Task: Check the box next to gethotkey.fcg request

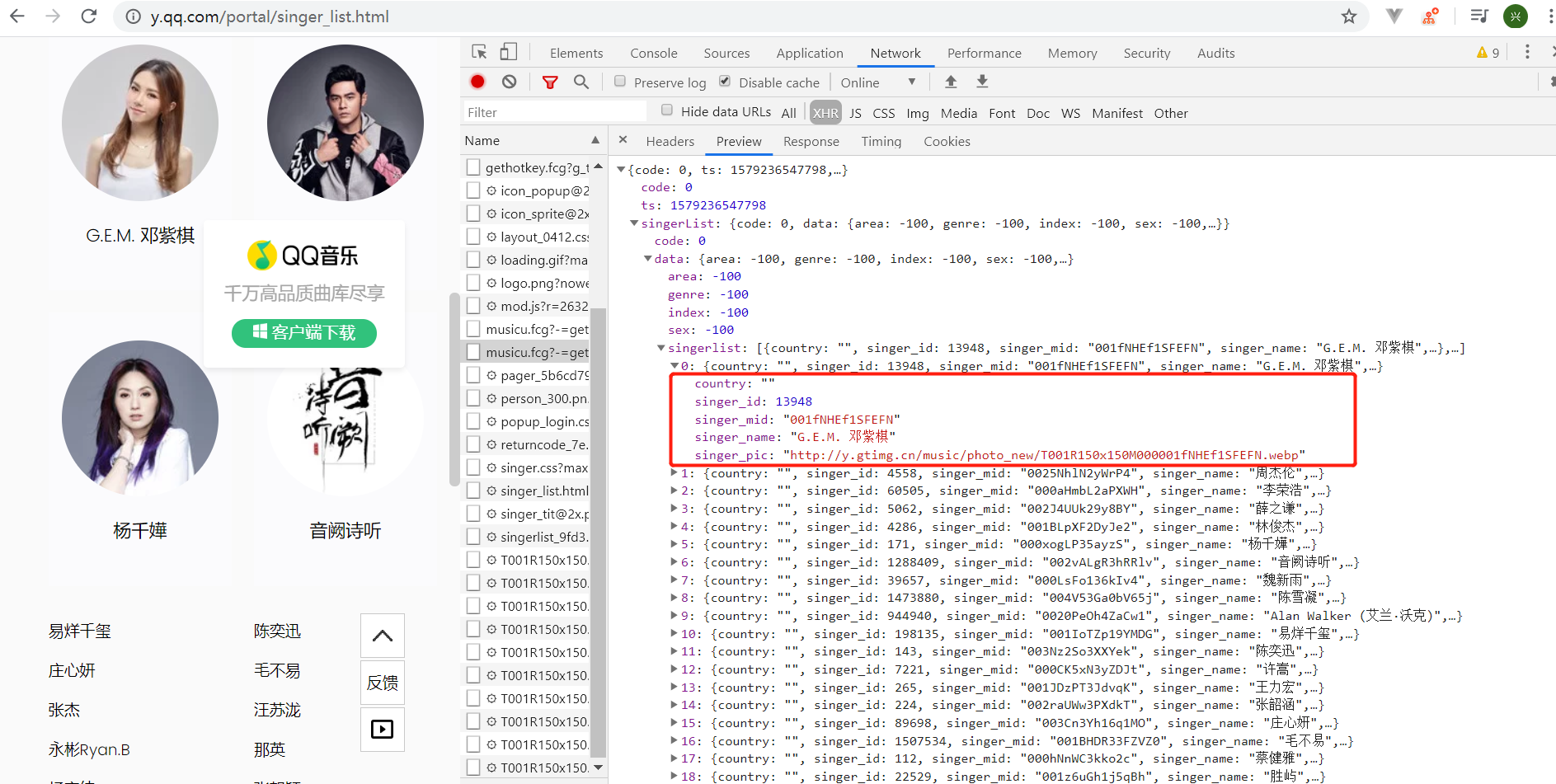Action: (x=473, y=167)
